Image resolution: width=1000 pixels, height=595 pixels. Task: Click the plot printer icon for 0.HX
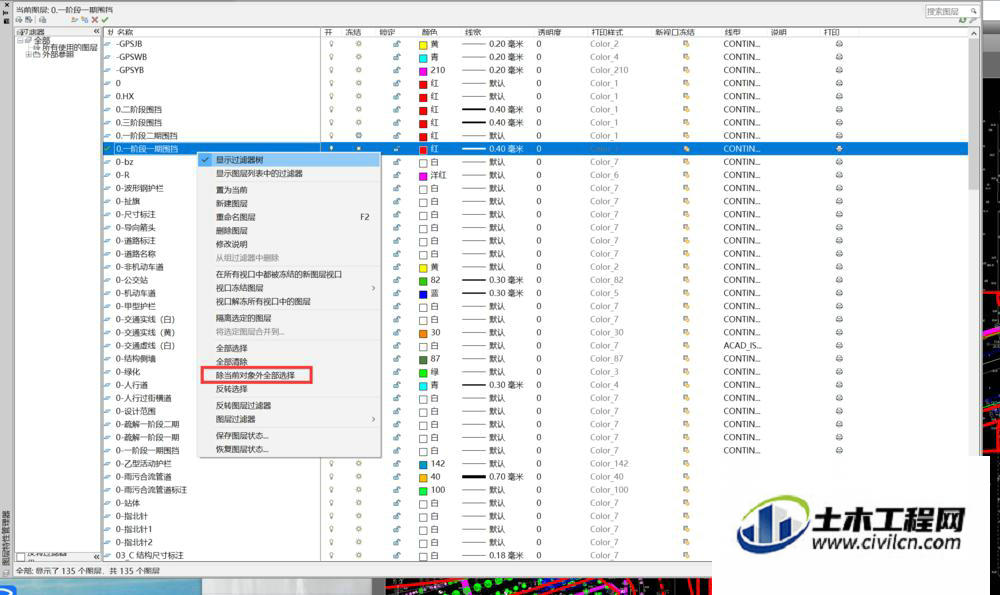(x=839, y=96)
